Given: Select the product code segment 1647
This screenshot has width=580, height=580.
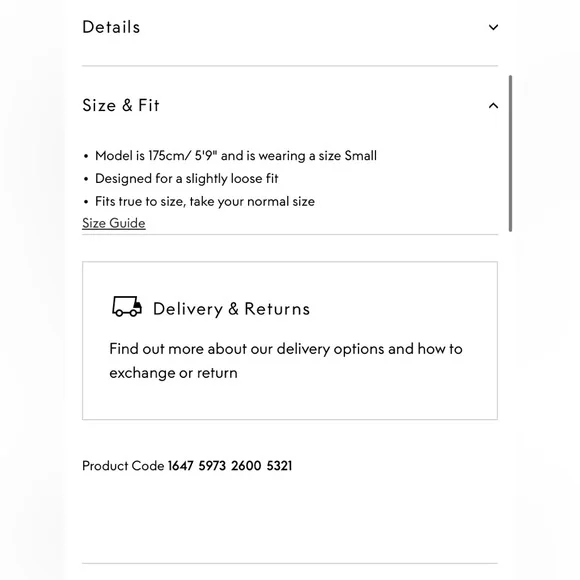Looking at the screenshot, I should point(181,466).
